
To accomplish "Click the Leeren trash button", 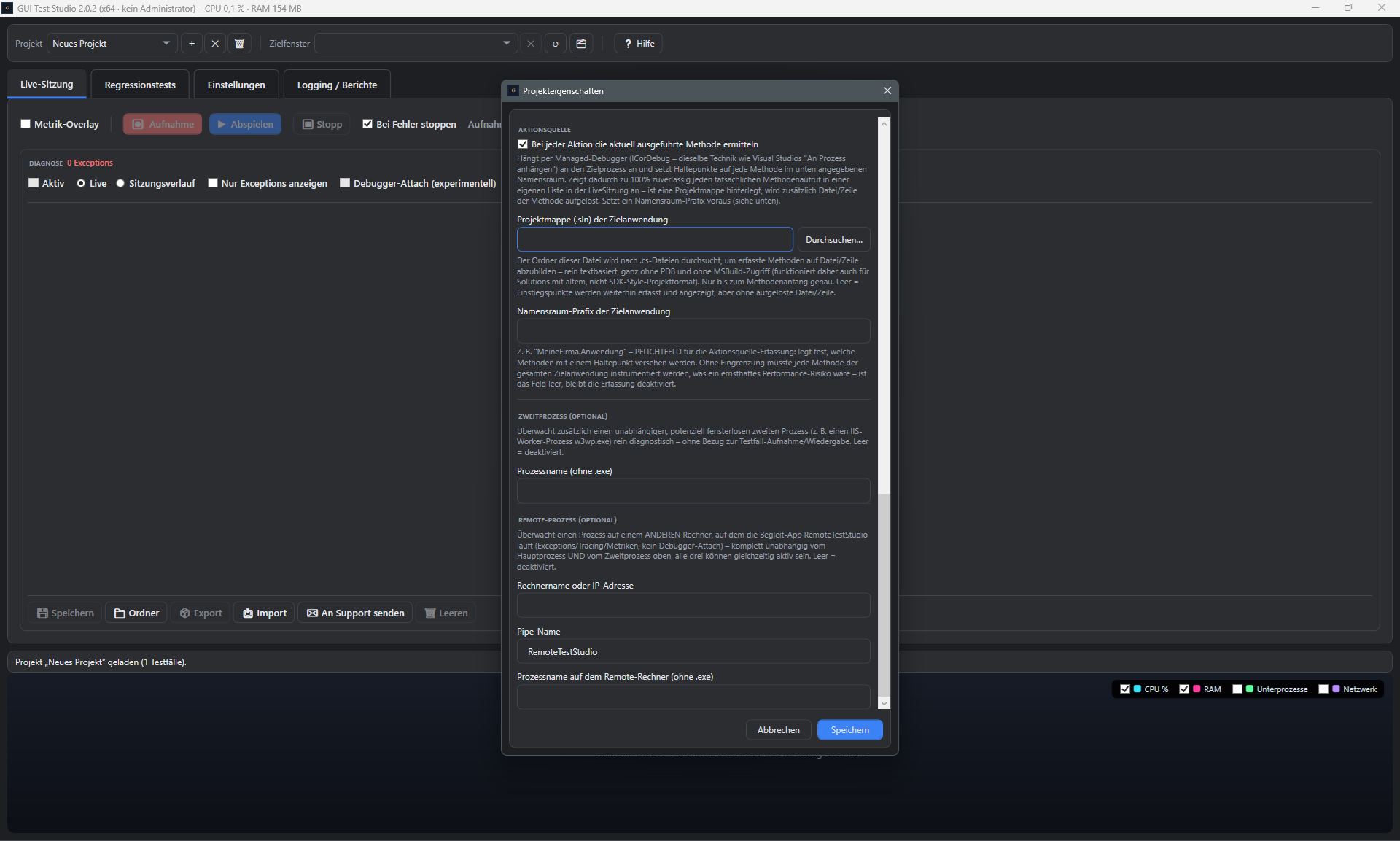I will 446,613.
